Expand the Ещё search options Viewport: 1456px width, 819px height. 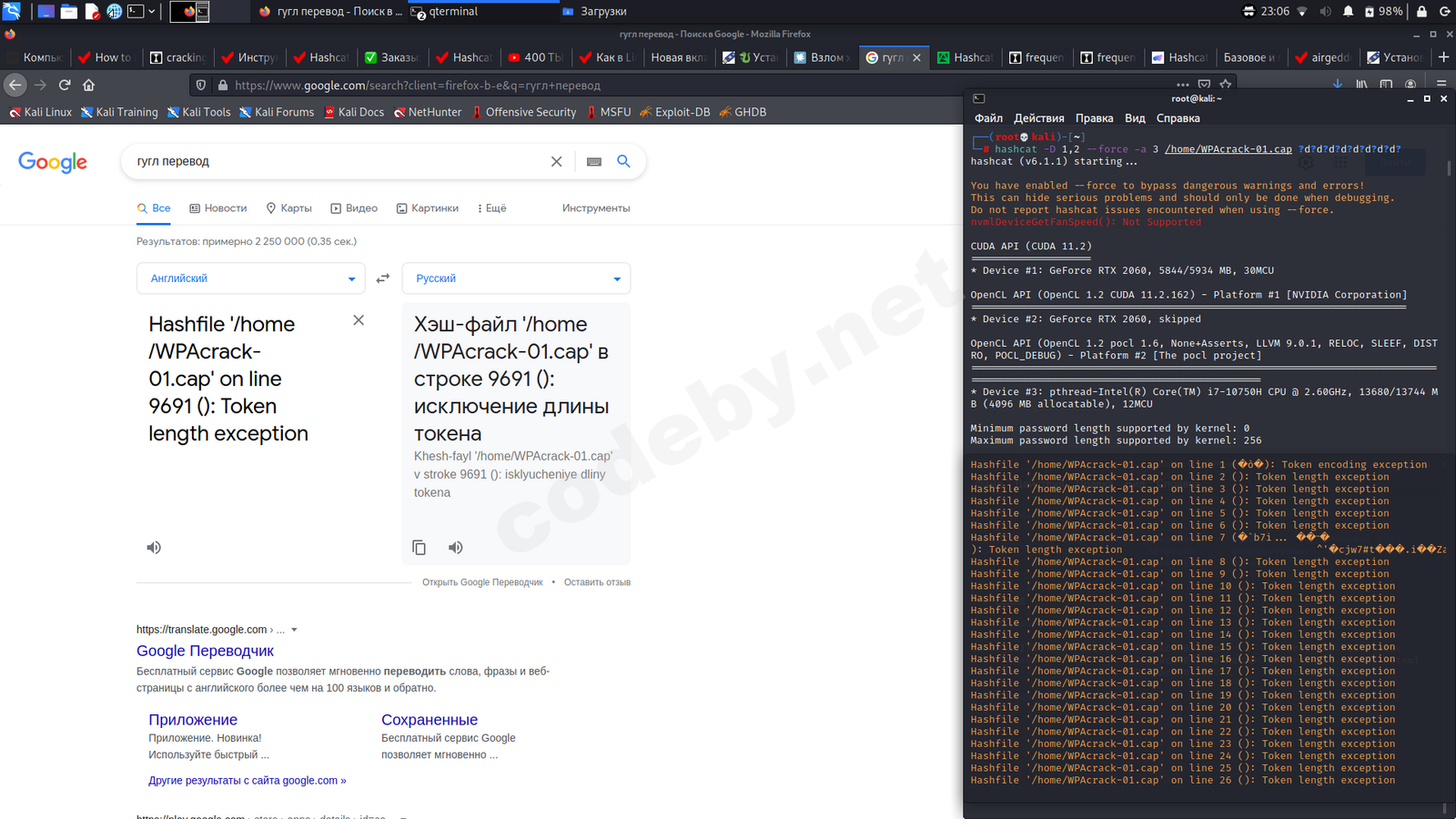coord(491,208)
